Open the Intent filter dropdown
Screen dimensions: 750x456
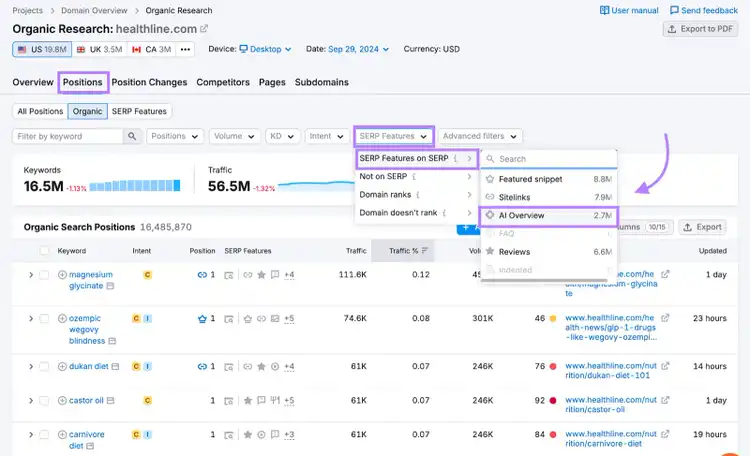(x=327, y=136)
